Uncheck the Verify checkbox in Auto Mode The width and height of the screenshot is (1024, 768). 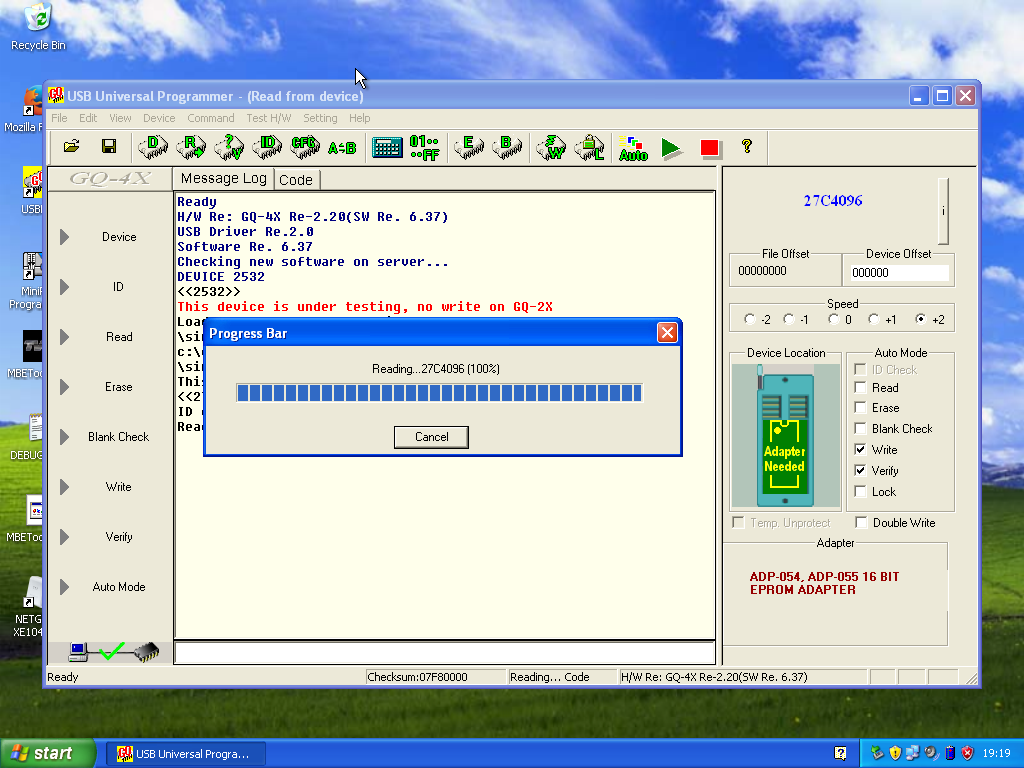coord(860,471)
